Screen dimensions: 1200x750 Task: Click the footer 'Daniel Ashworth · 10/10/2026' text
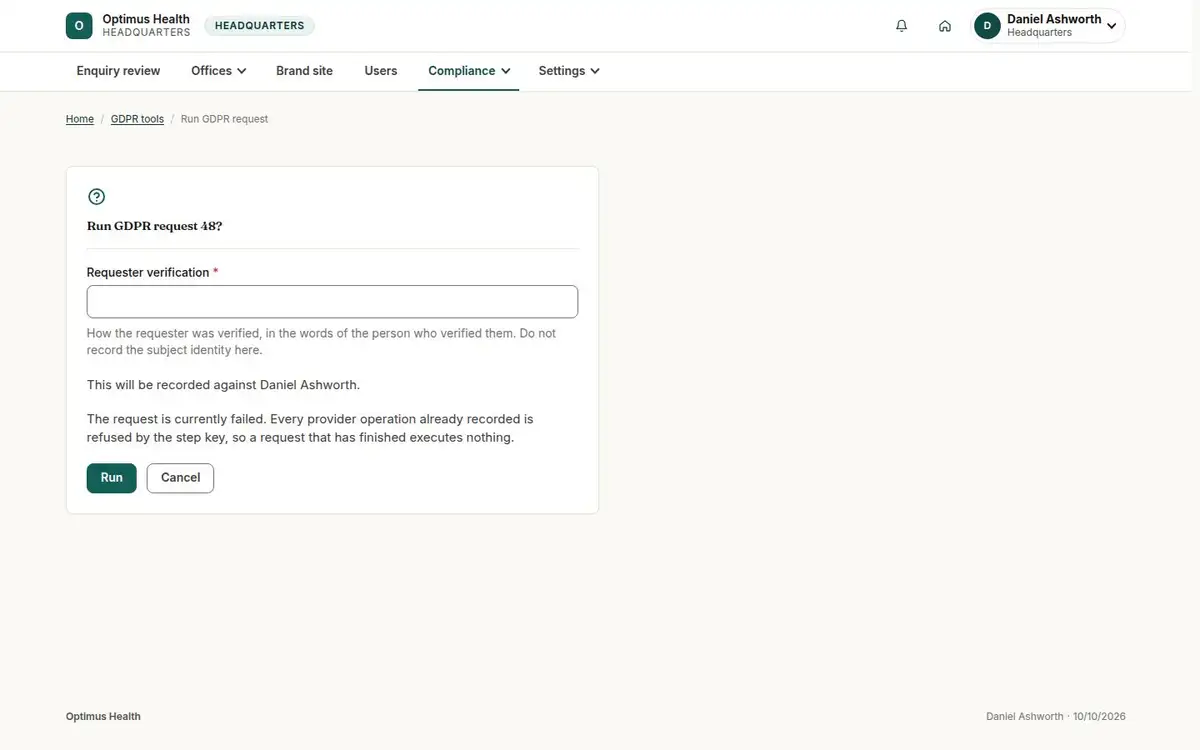point(1056,716)
